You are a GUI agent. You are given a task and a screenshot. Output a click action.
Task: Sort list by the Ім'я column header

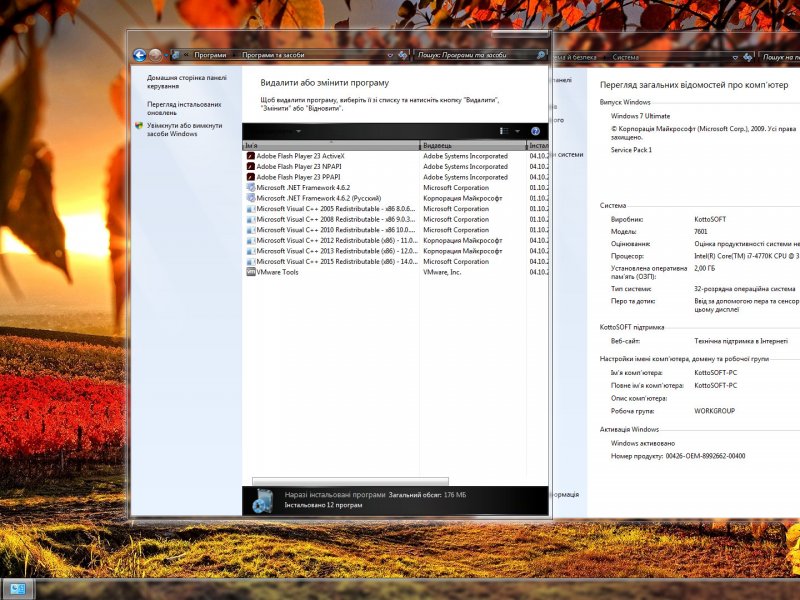click(x=332, y=145)
